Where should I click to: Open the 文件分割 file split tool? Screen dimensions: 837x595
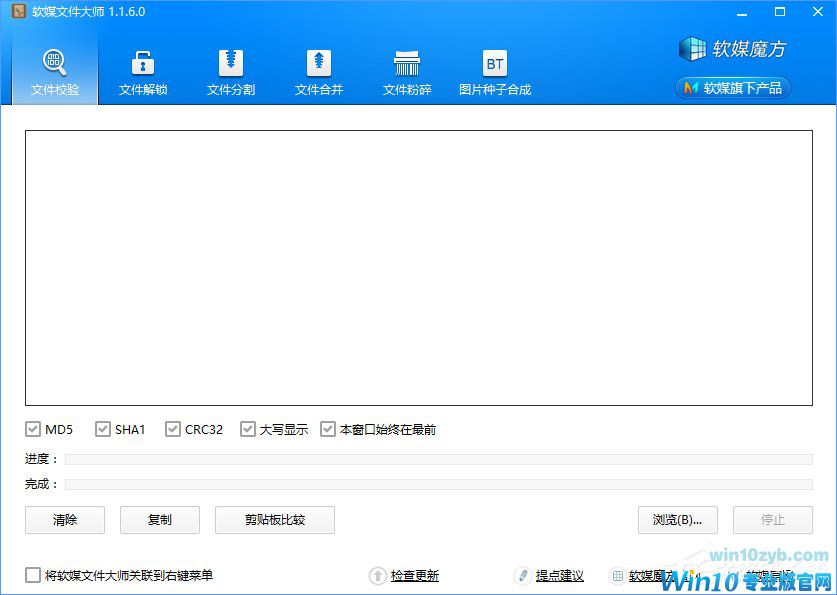(x=230, y=70)
